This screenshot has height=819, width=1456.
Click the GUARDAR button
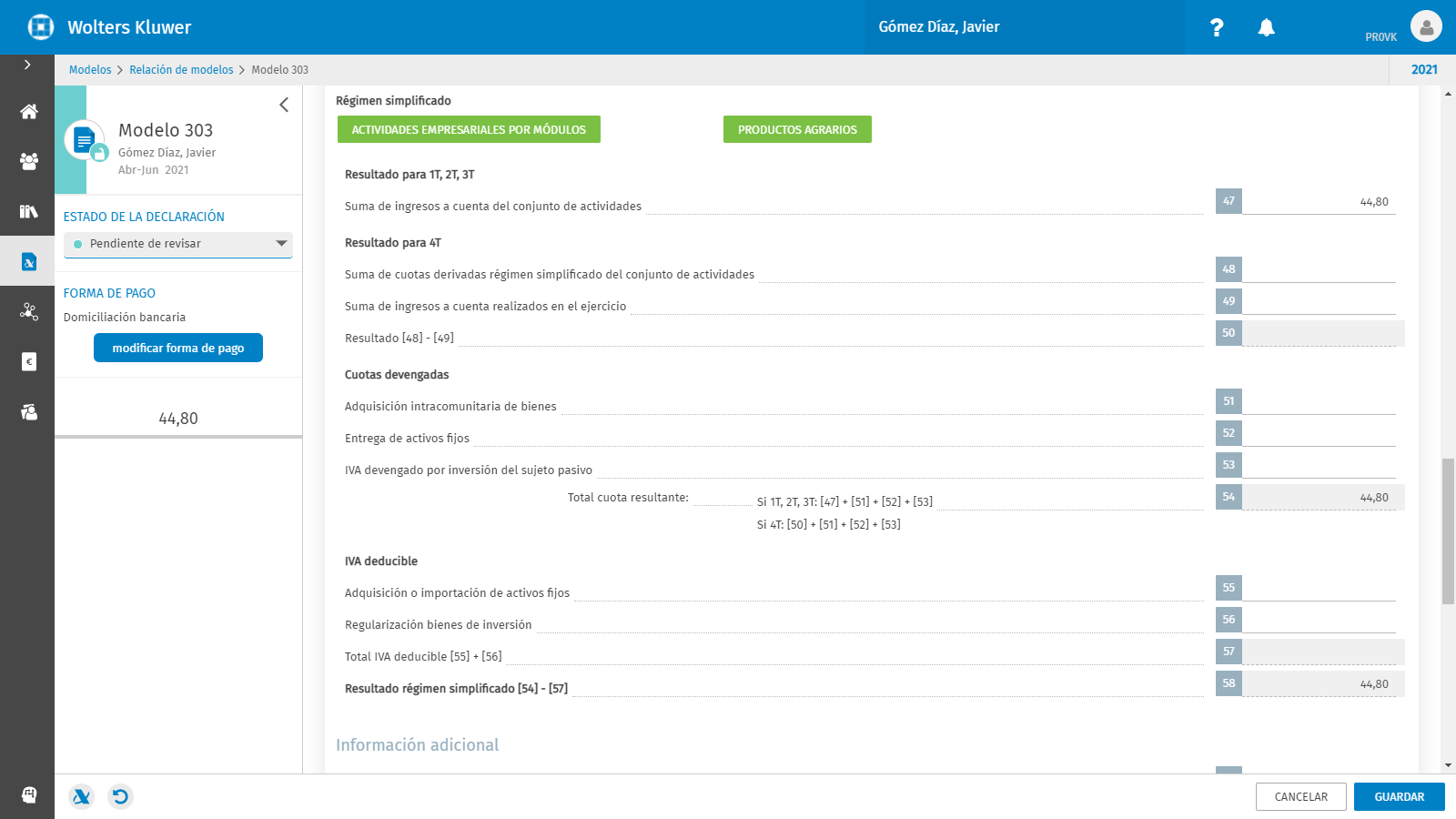click(1399, 796)
